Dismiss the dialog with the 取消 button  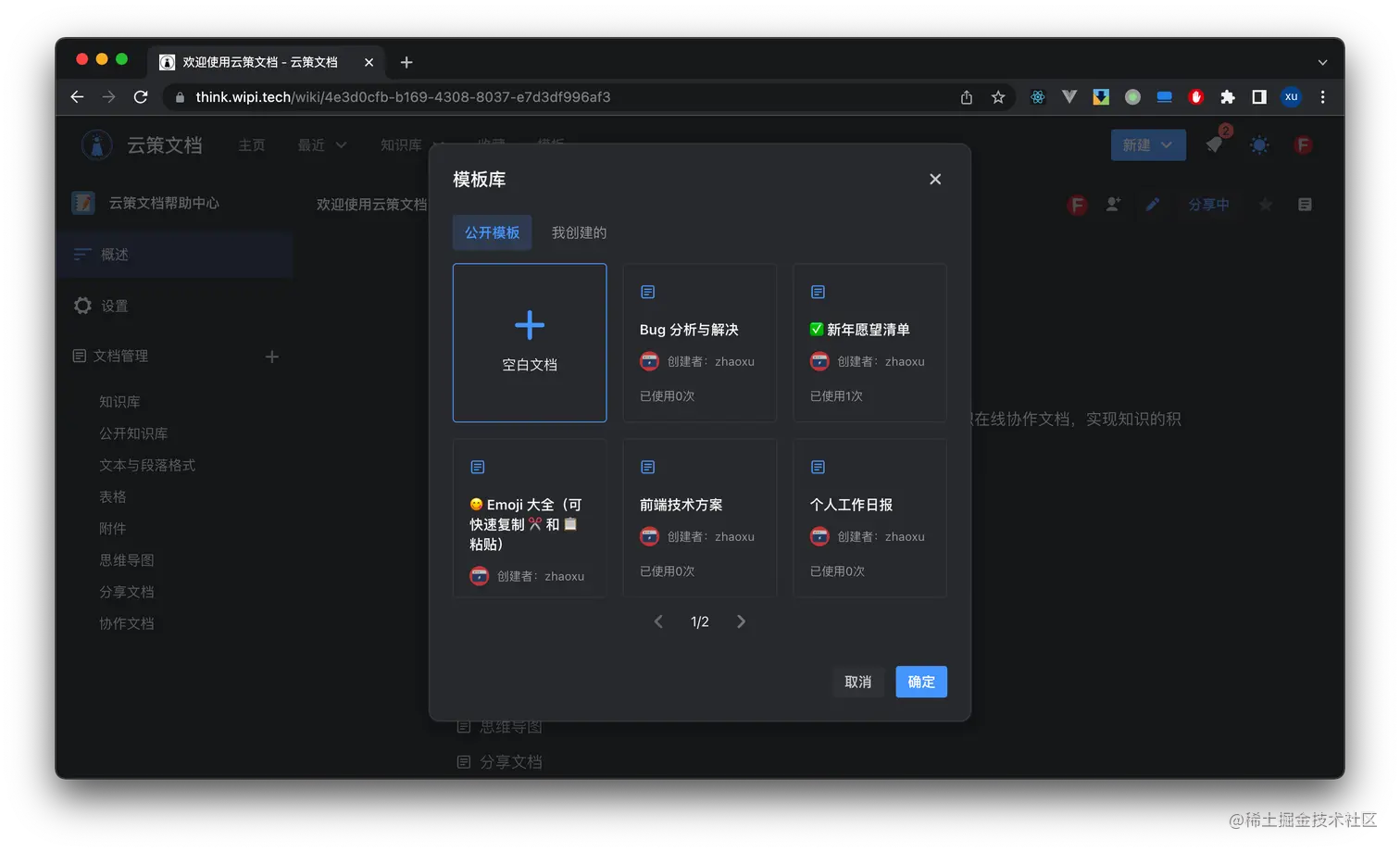tap(857, 682)
